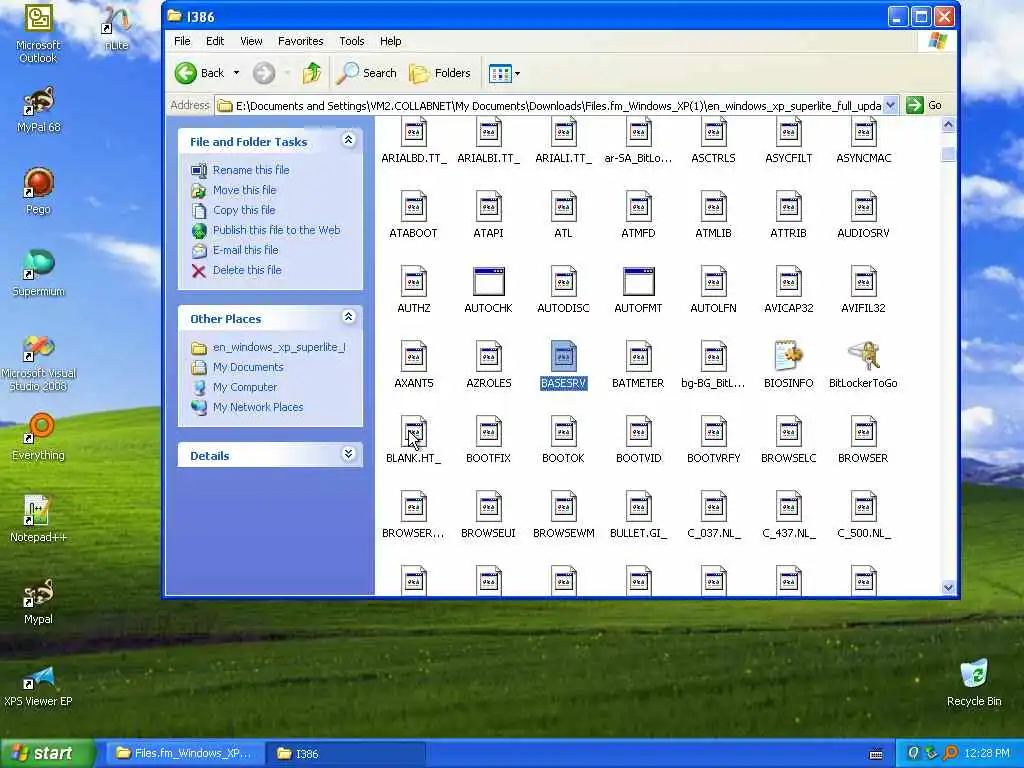1024x768 pixels.
Task: Open the Help menu
Action: (391, 41)
